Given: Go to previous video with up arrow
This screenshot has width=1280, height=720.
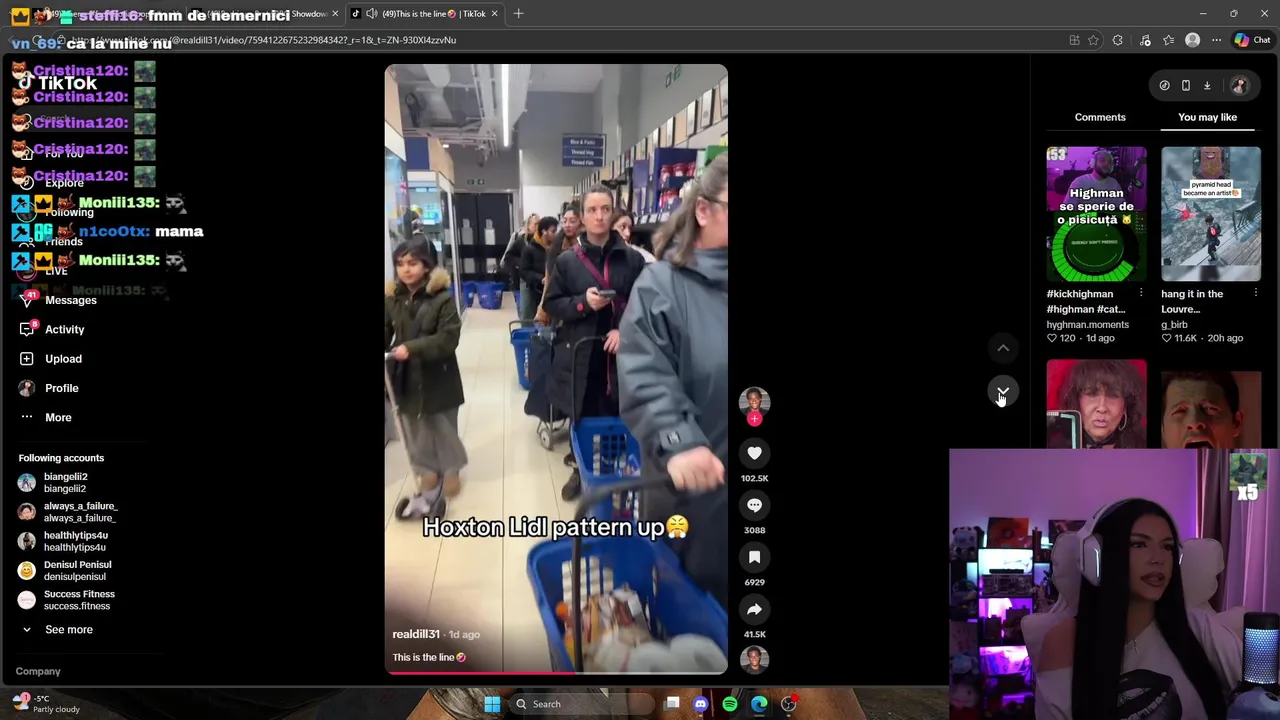Looking at the screenshot, I should [x=1002, y=348].
